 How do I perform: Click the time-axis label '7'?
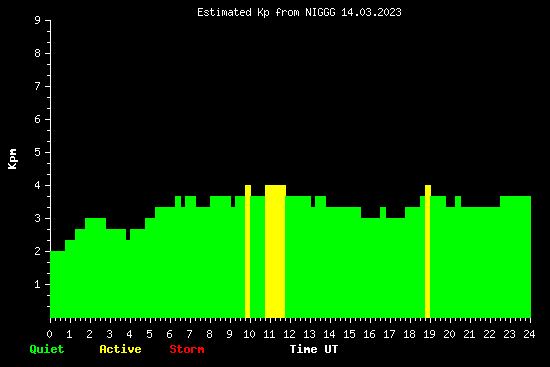(189, 334)
